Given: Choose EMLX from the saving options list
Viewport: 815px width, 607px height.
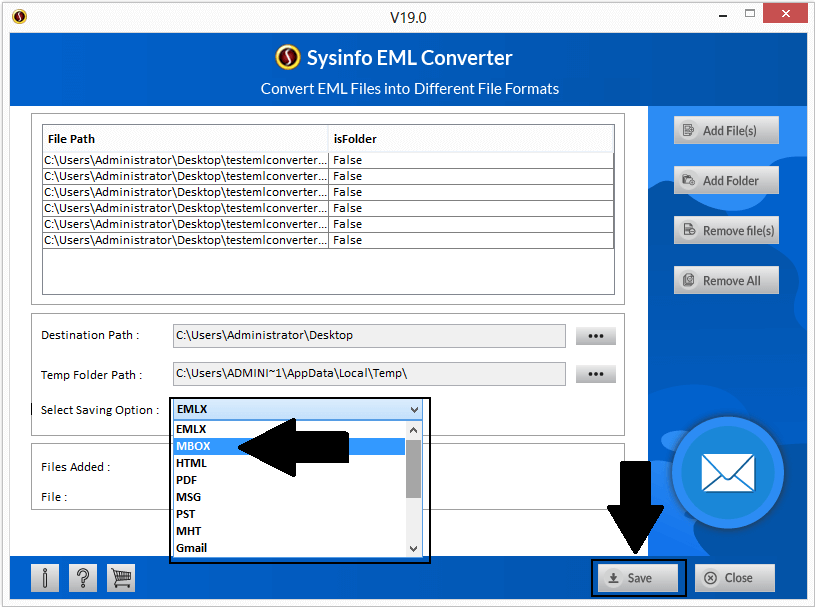Looking at the screenshot, I should point(289,429).
